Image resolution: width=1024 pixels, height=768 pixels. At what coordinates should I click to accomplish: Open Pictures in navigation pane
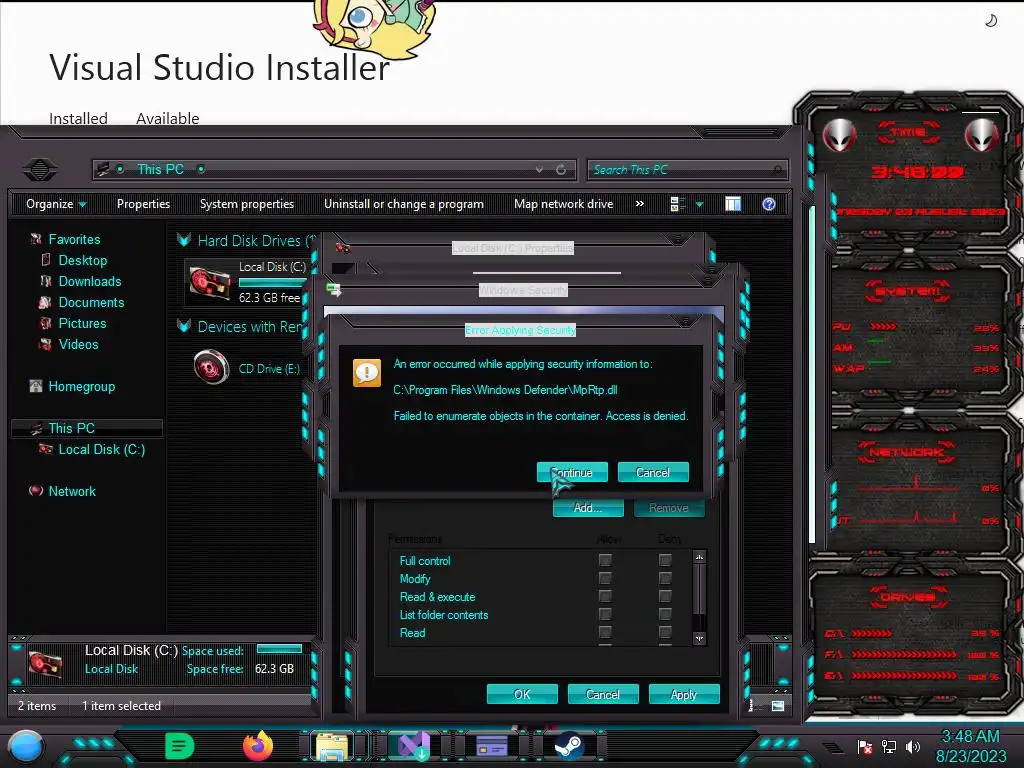click(x=82, y=323)
